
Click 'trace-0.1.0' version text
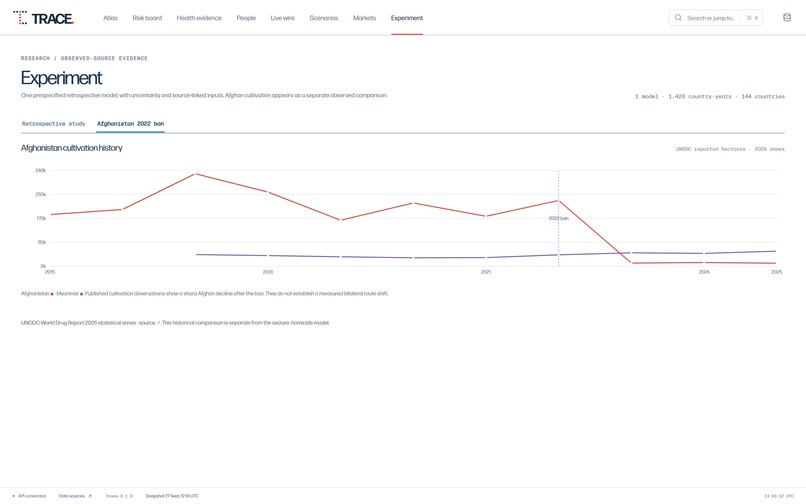(119, 496)
